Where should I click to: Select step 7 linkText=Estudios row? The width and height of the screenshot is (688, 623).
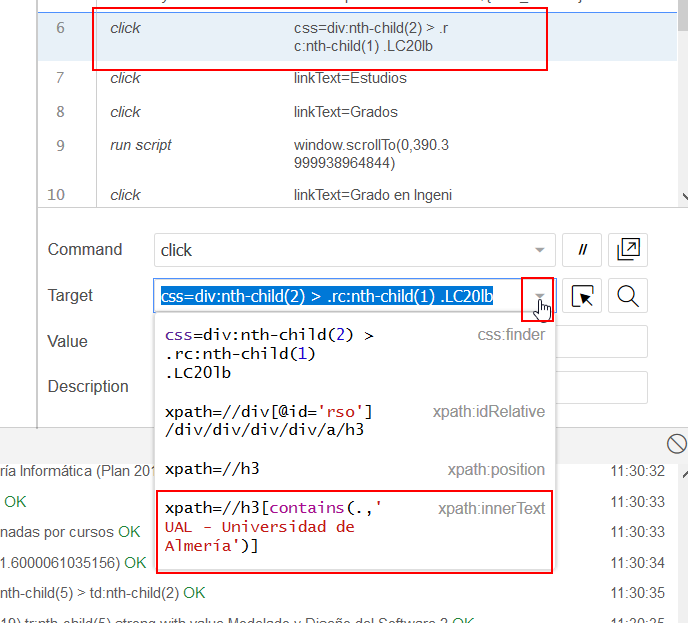coord(357,78)
